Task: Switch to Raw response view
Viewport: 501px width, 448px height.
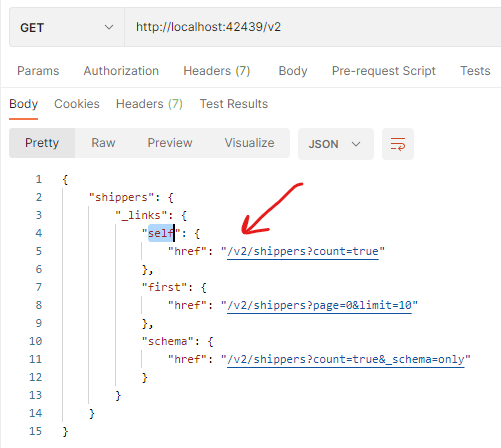Action: 103,143
